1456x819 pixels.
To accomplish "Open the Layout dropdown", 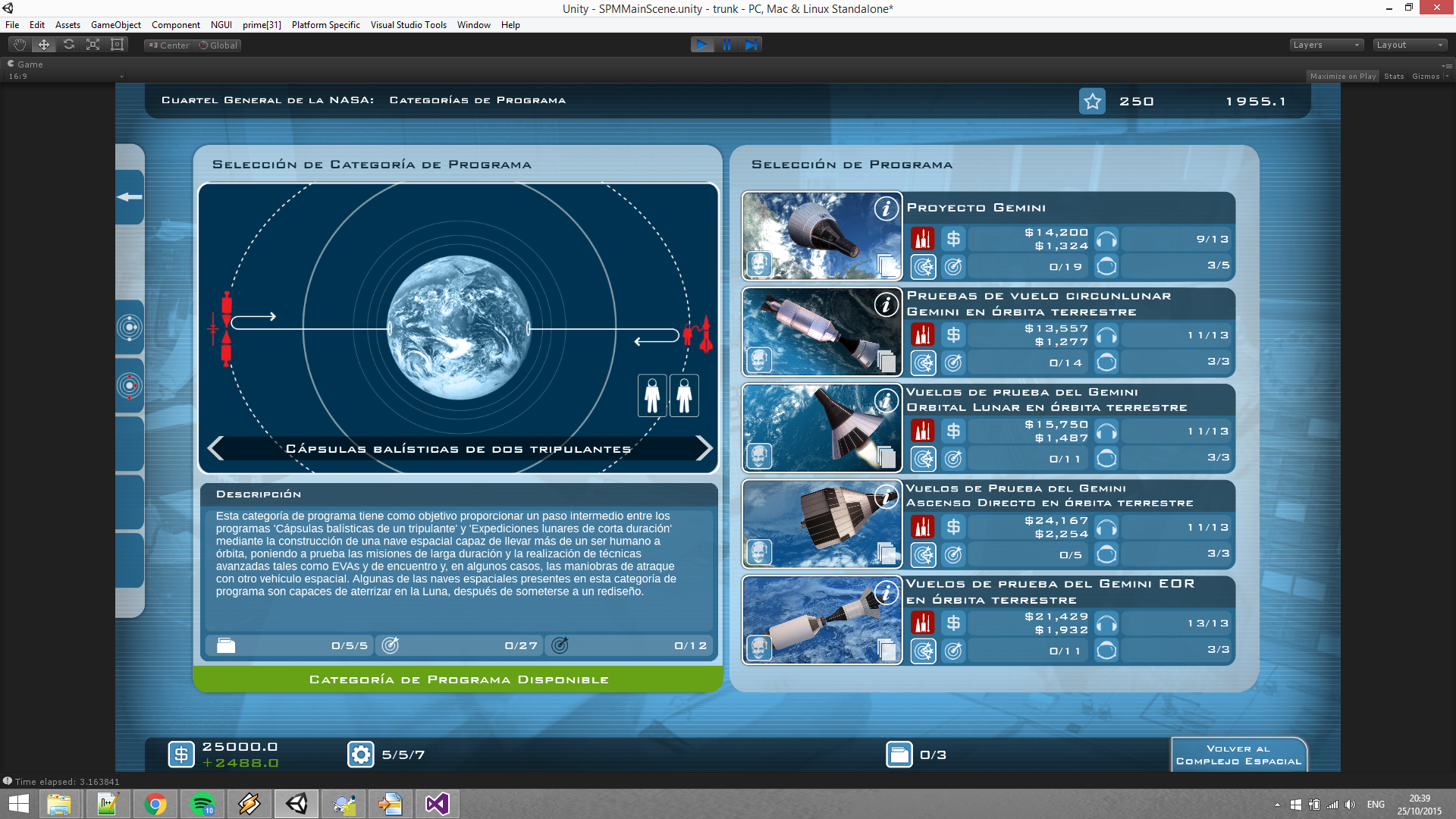I will coord(1410,45).
